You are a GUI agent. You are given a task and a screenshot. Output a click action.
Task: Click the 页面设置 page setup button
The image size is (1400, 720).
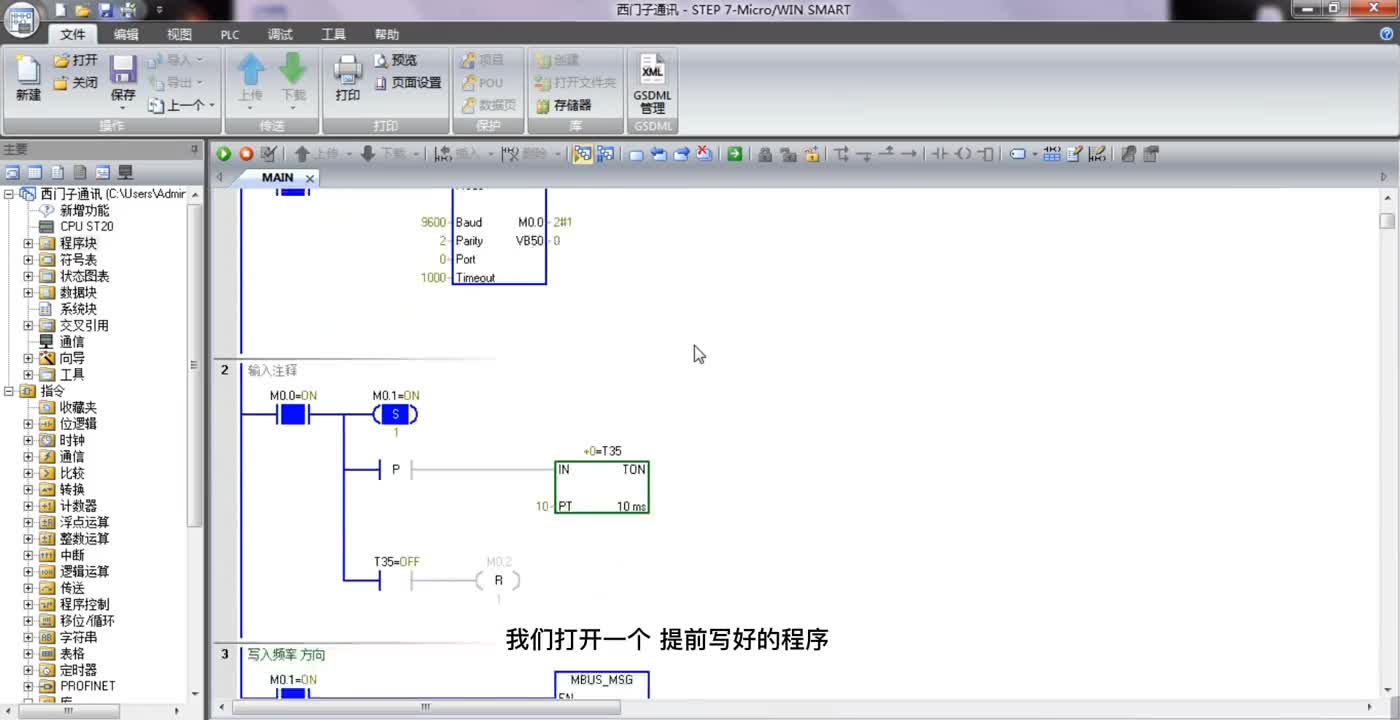tap(407, 83)
